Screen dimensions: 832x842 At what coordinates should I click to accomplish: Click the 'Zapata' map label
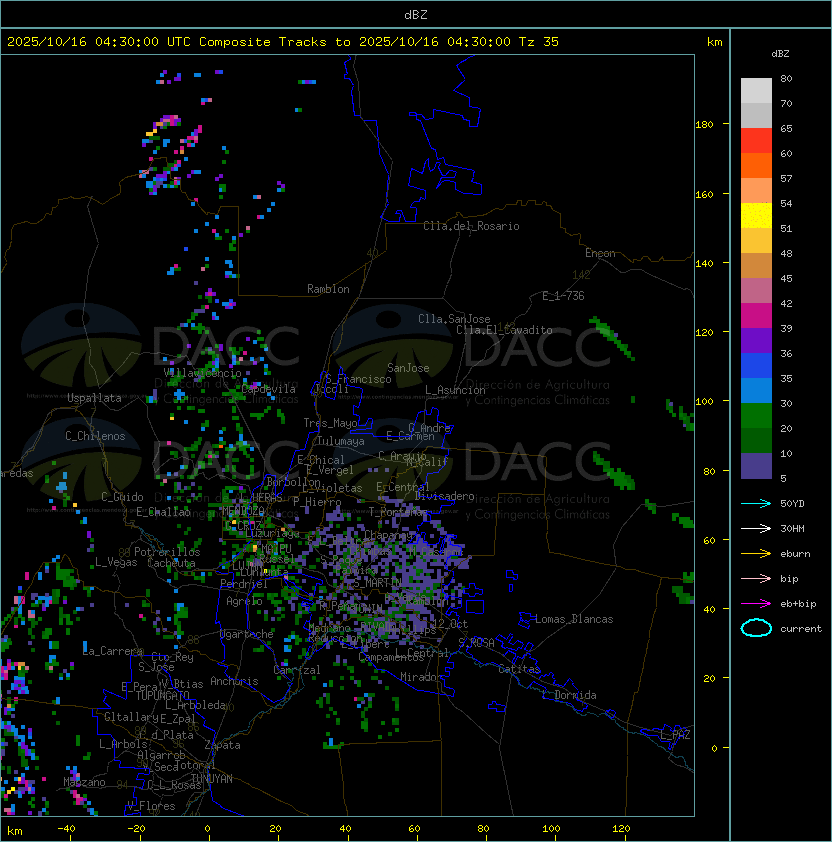click(222, 745)
